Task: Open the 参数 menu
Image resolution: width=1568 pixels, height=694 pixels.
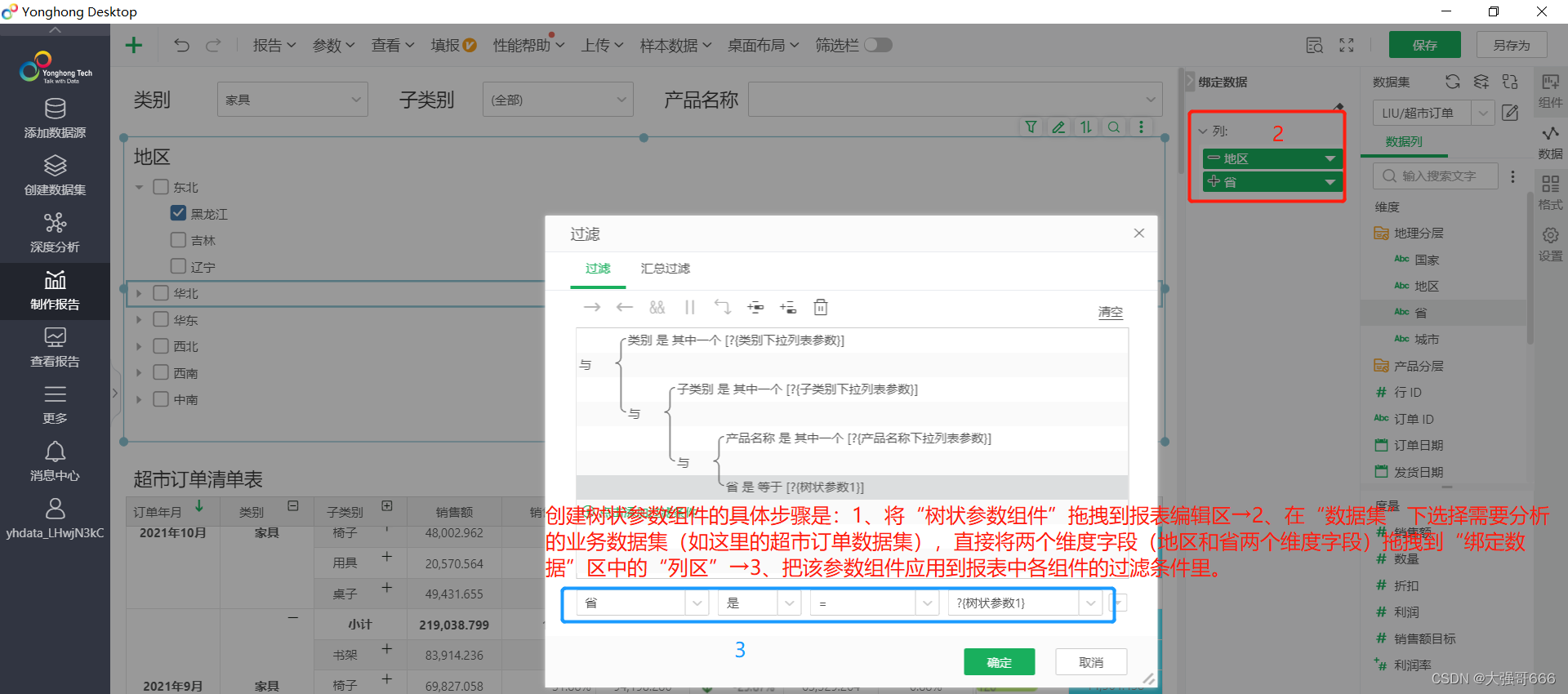Action: [333, 45]
